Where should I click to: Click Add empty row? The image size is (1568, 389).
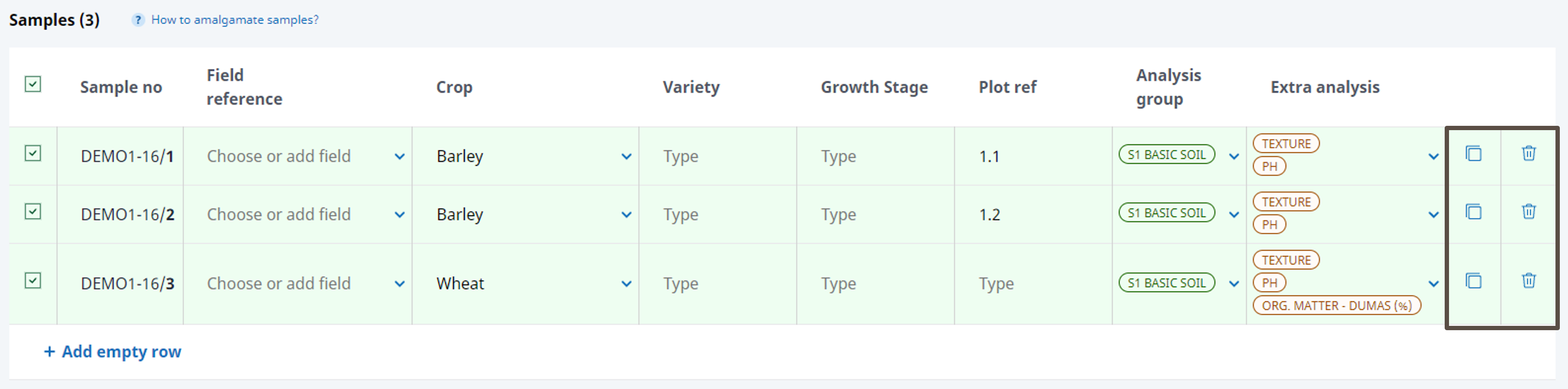tap(121, 352)
